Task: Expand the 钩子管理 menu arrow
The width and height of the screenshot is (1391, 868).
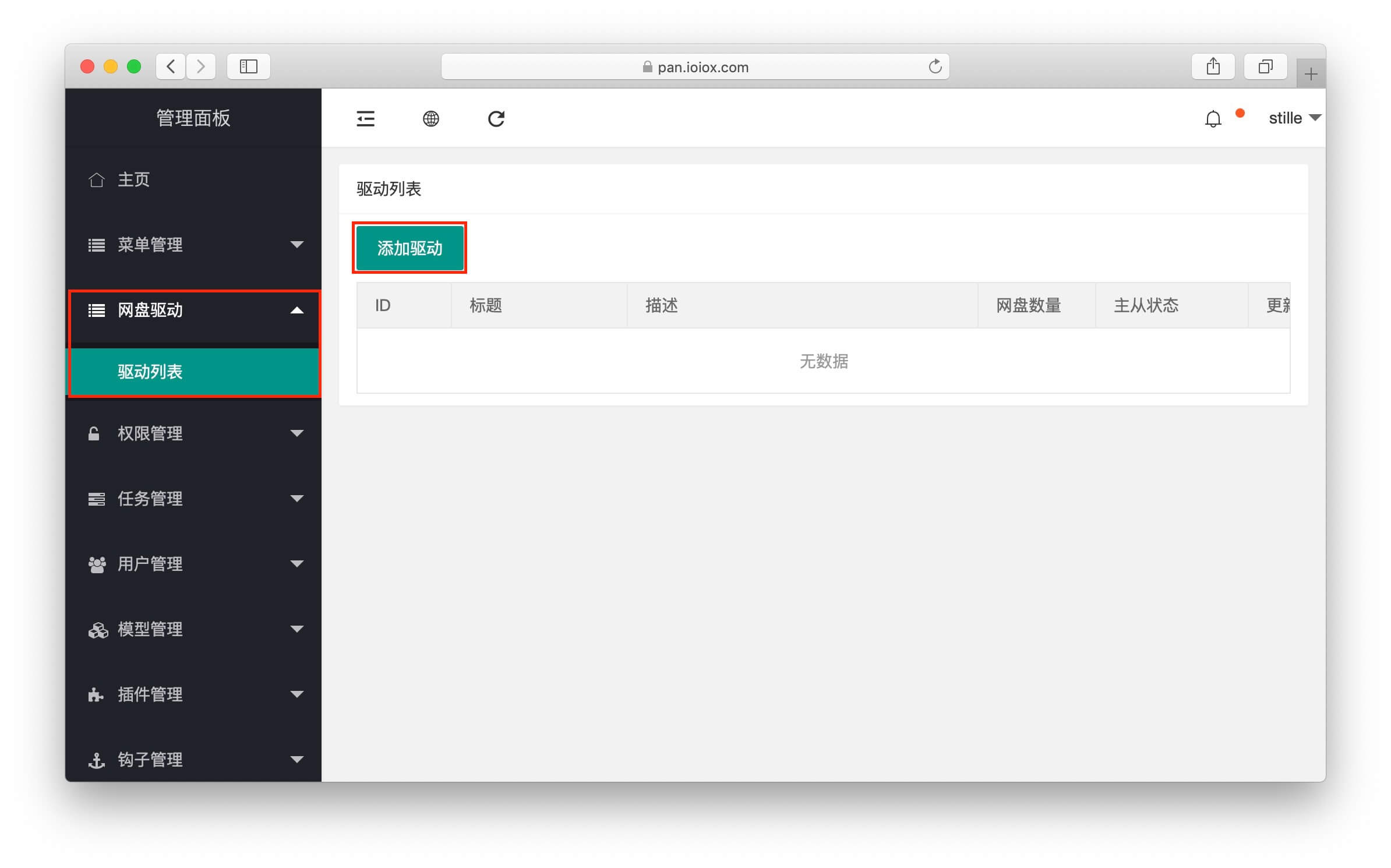Action: 297,760
